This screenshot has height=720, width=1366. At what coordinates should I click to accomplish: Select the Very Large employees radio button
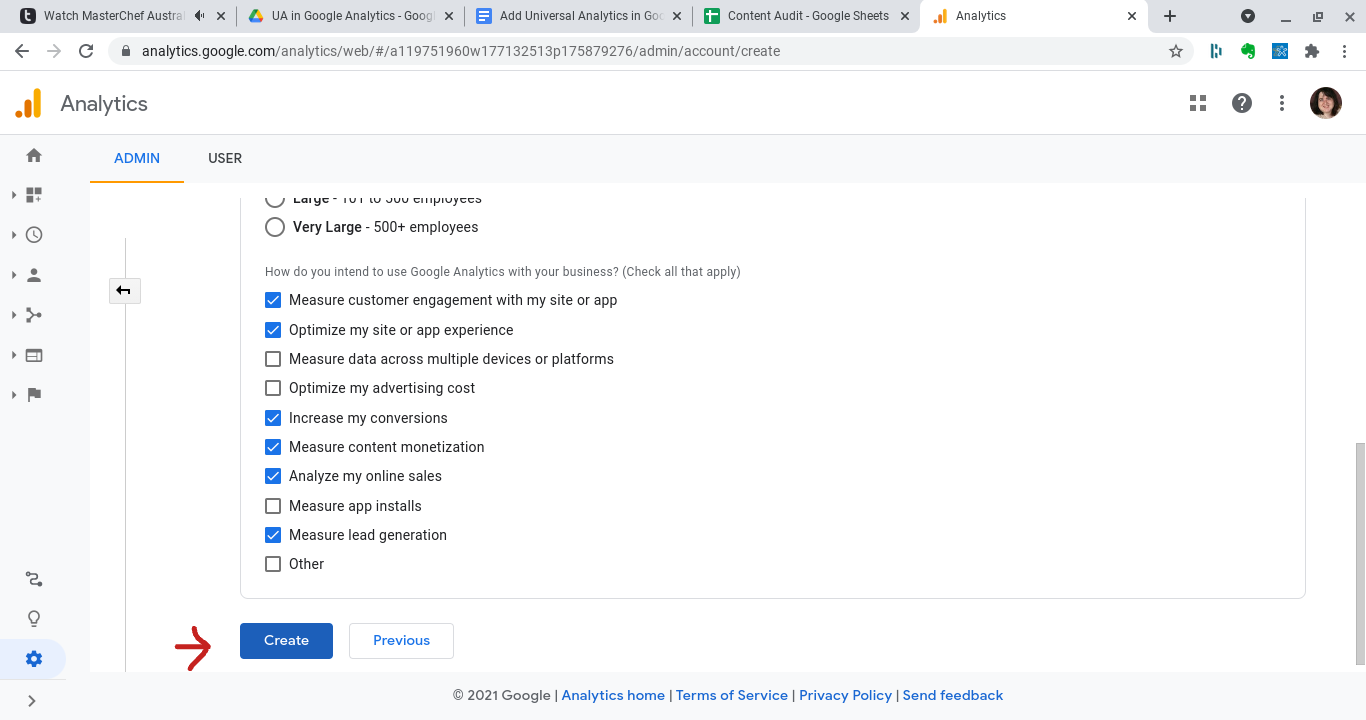click(x=275, y=227)
